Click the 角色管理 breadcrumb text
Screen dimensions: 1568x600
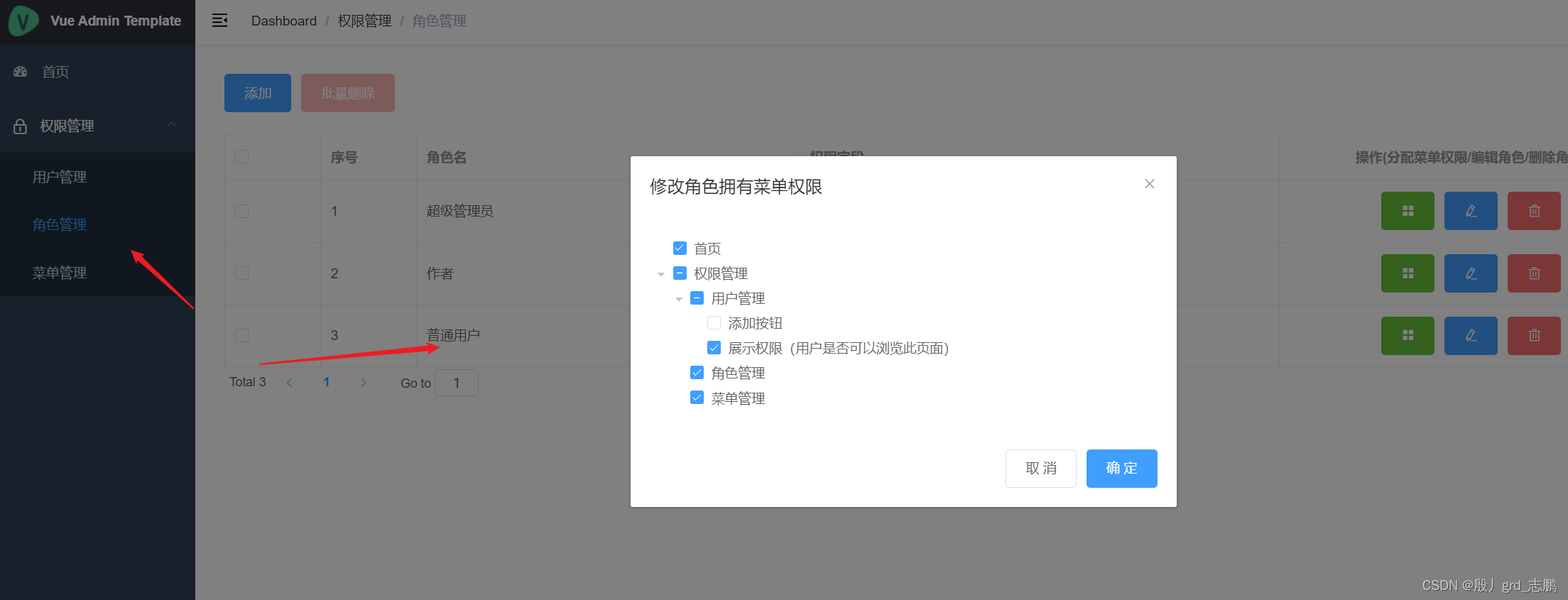(440, 21)
